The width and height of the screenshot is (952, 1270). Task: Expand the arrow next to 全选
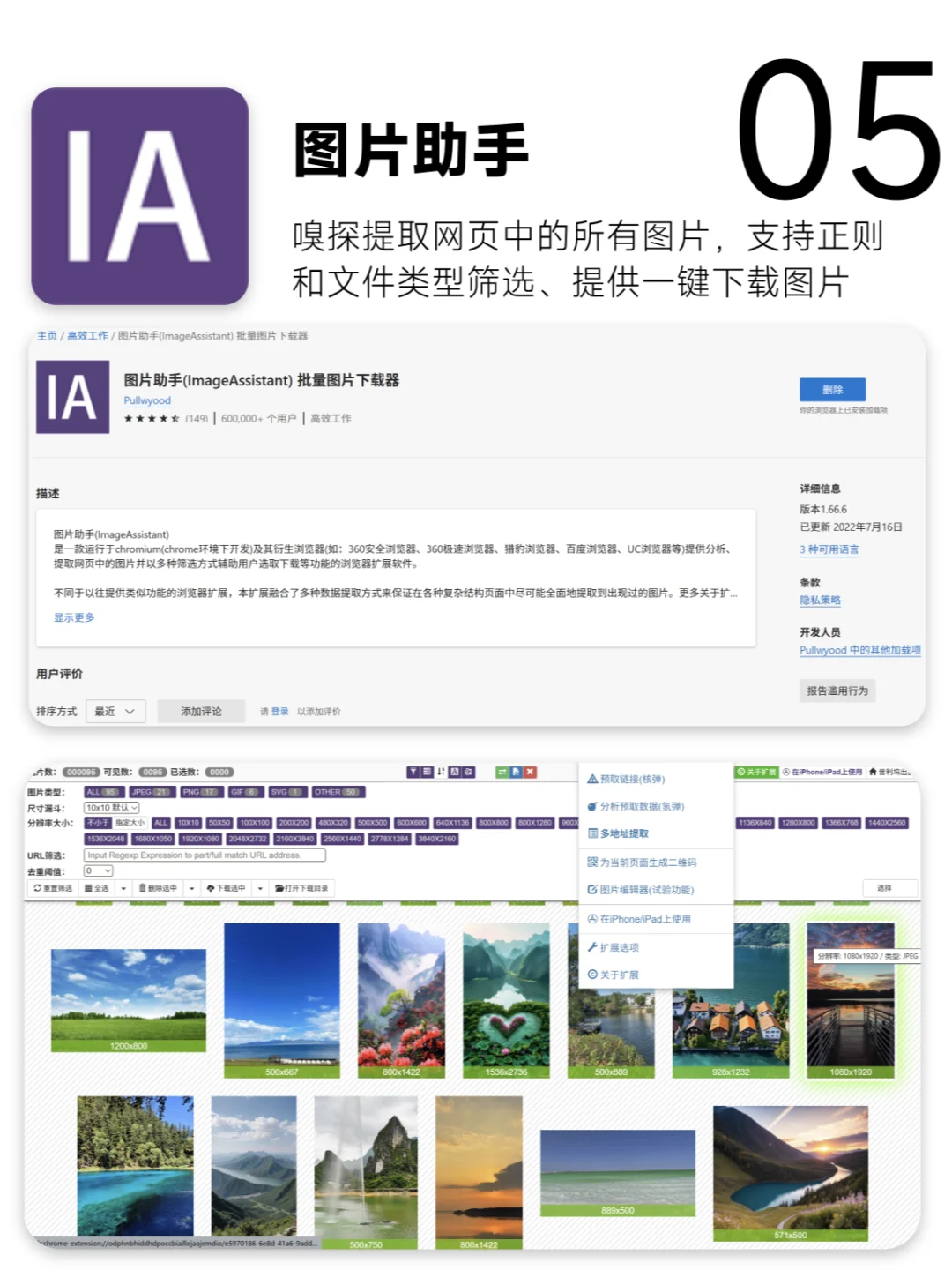click(x=123, y=888)
